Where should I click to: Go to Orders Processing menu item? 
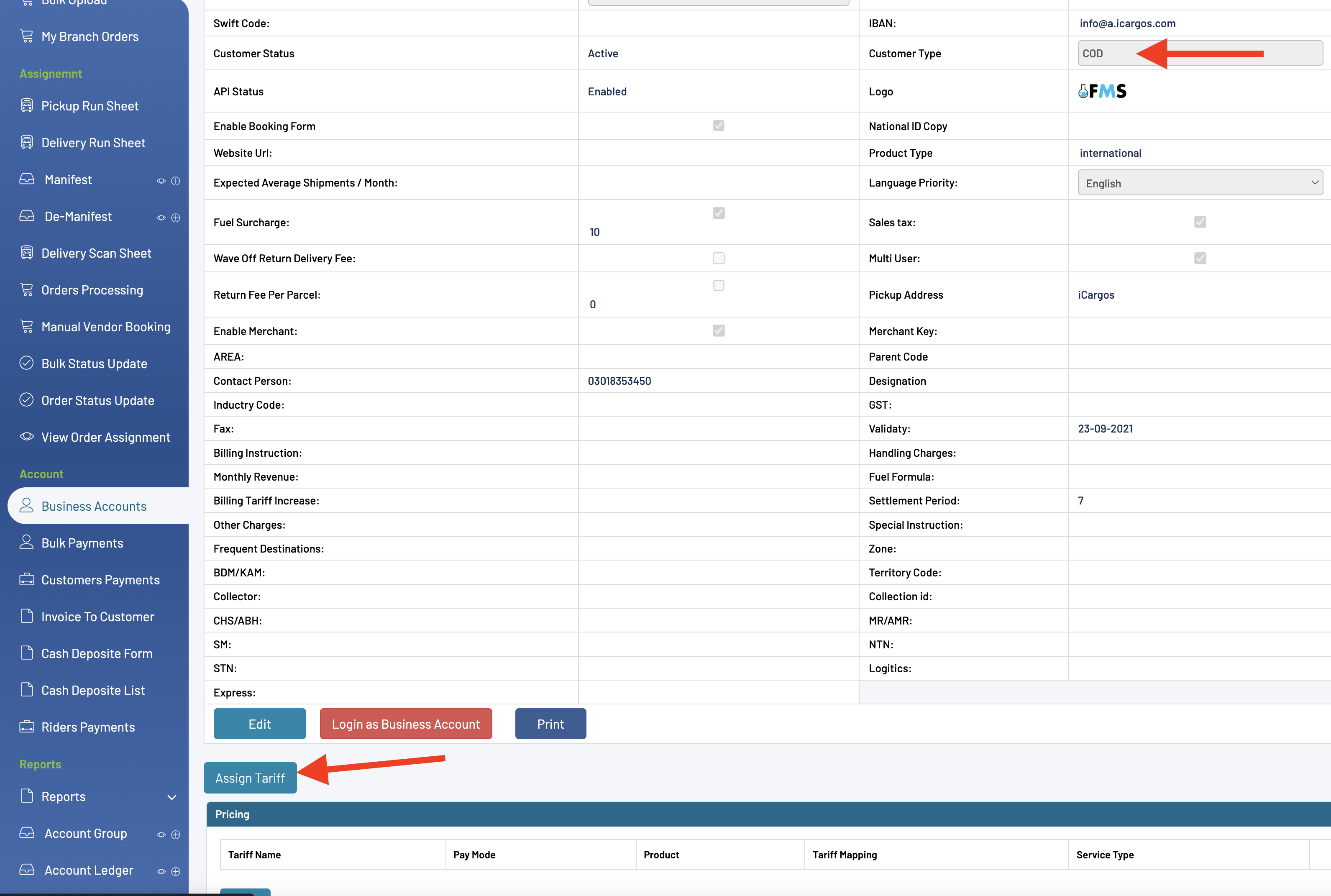(92, 290)
